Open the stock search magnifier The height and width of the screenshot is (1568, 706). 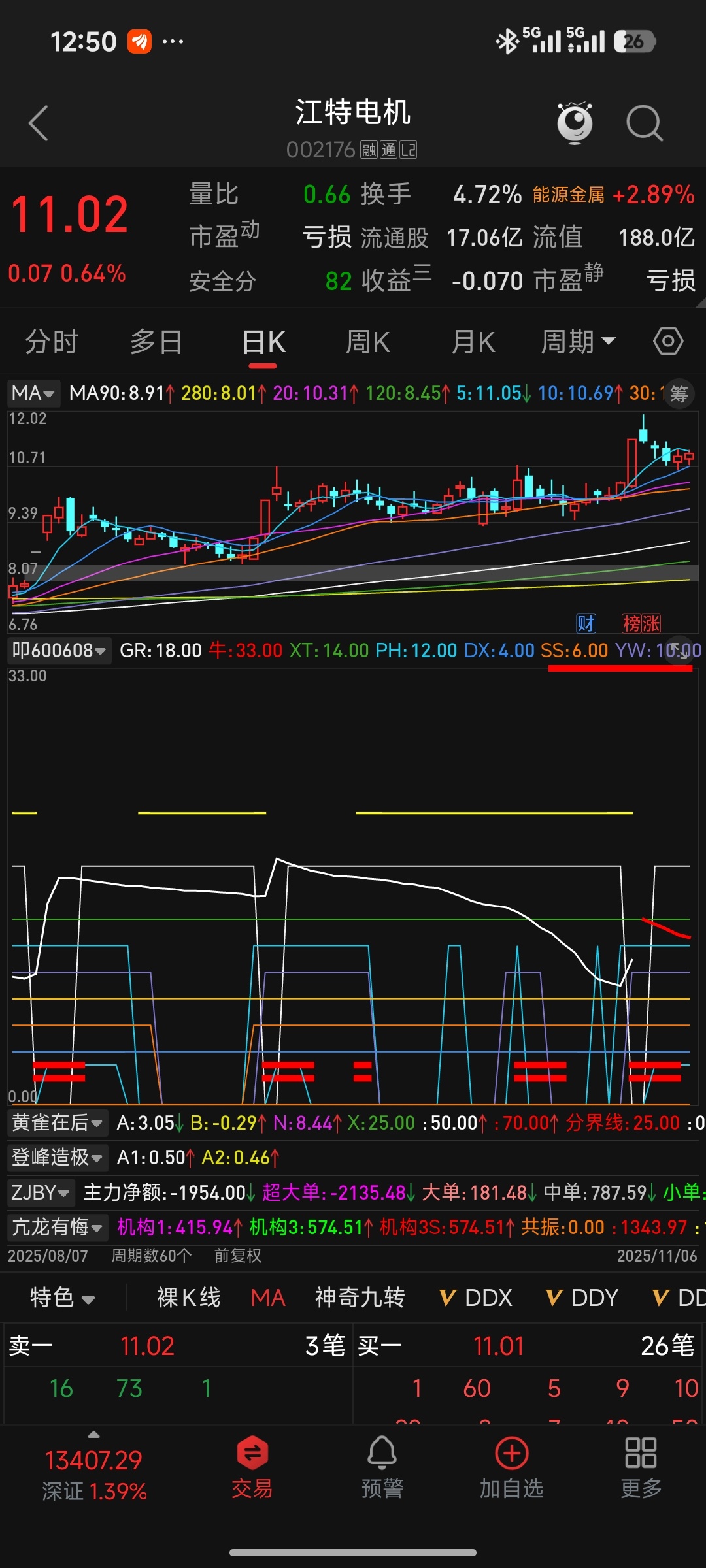click(645, 123)
